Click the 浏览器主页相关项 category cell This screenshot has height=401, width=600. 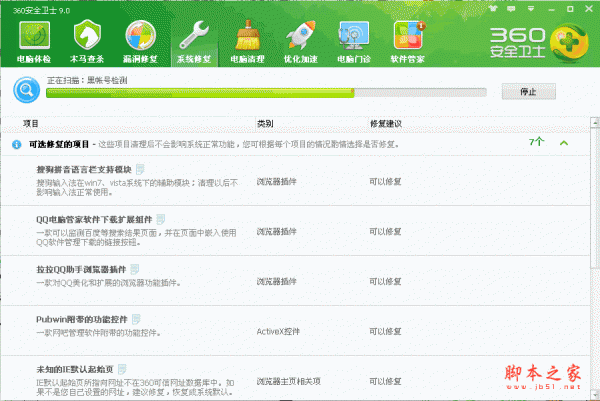point(289,381)
